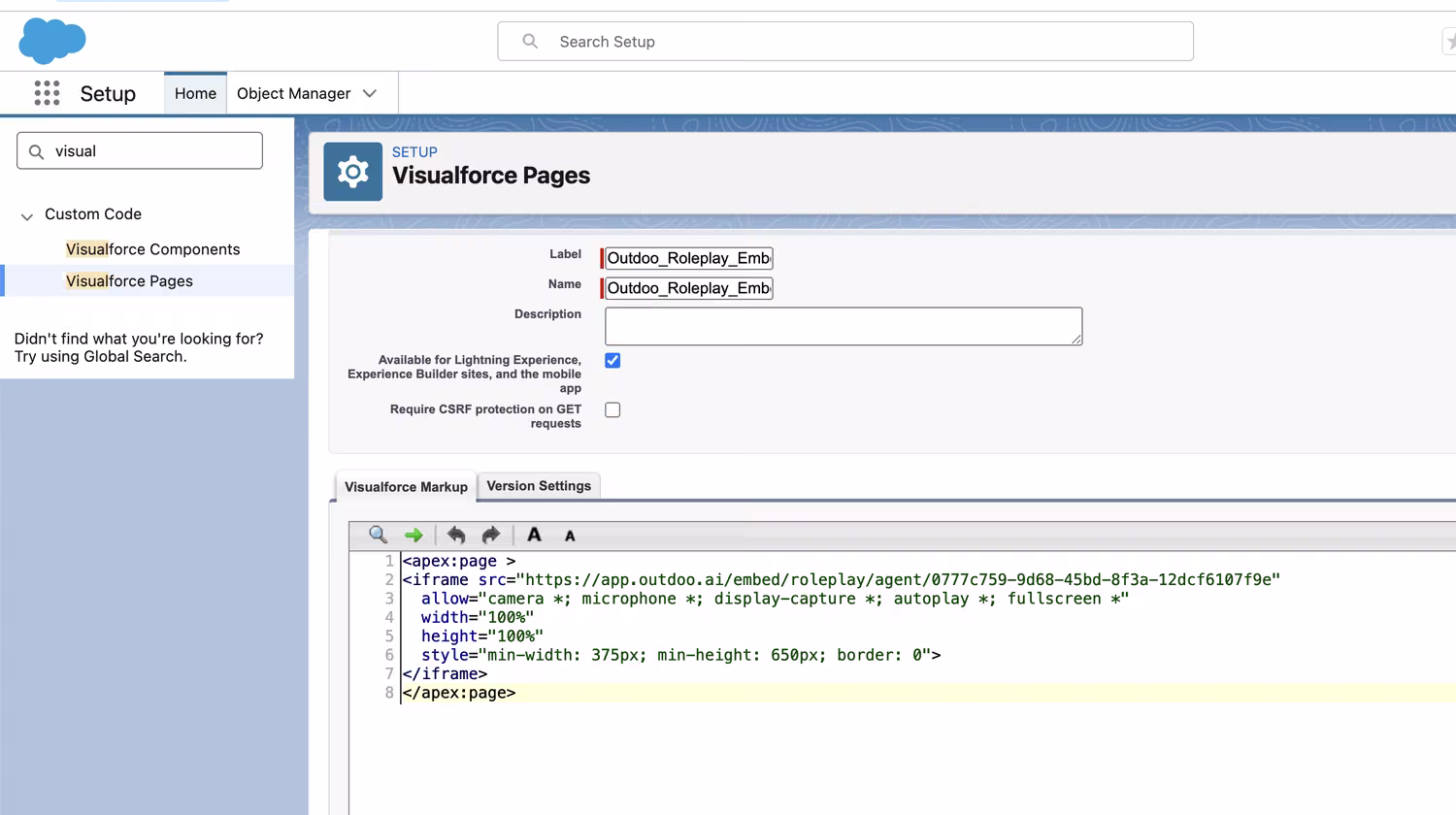Open the Object Manager dropdown arrow
Image resolution: width=1456 pixels, height=815 pixels.
click(370, 93)
